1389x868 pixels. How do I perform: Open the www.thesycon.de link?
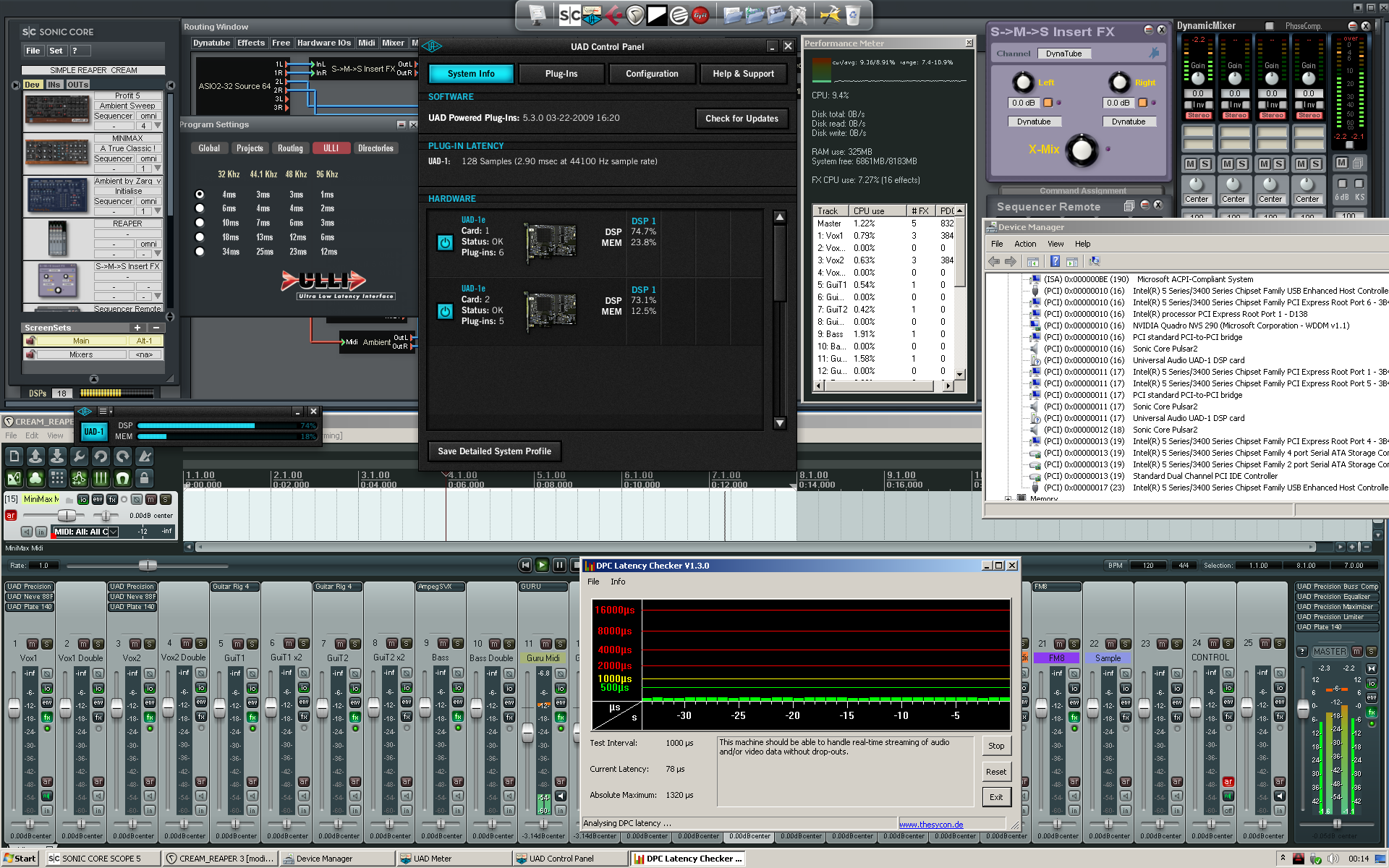pyautogui.click(x=931, y=825)
